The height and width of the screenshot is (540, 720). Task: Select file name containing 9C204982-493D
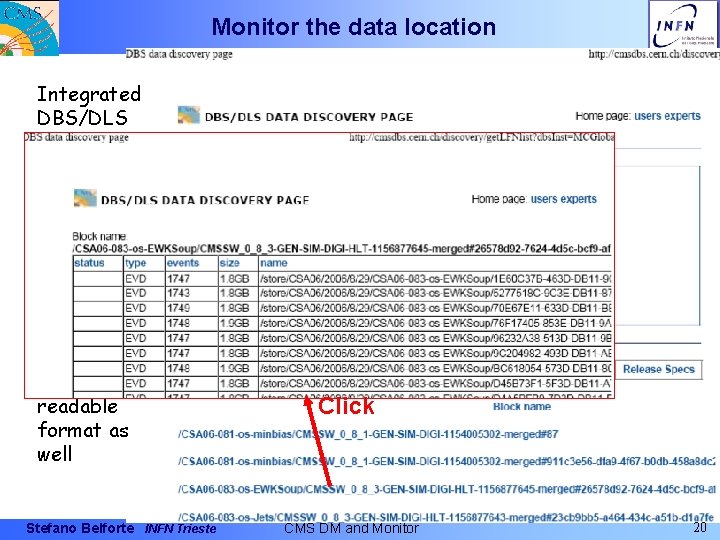pyautogui.click(x=435, y=354)
